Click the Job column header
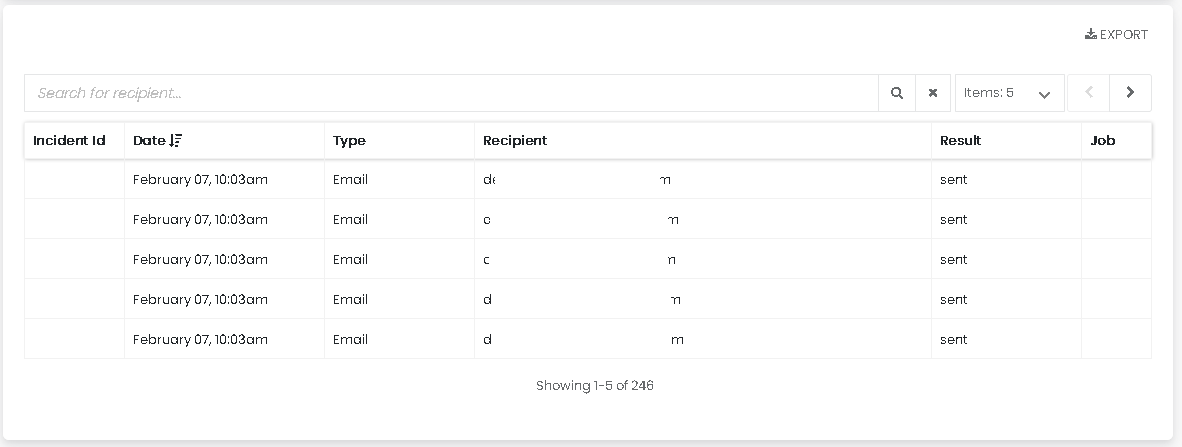 tap(1103, 141)
